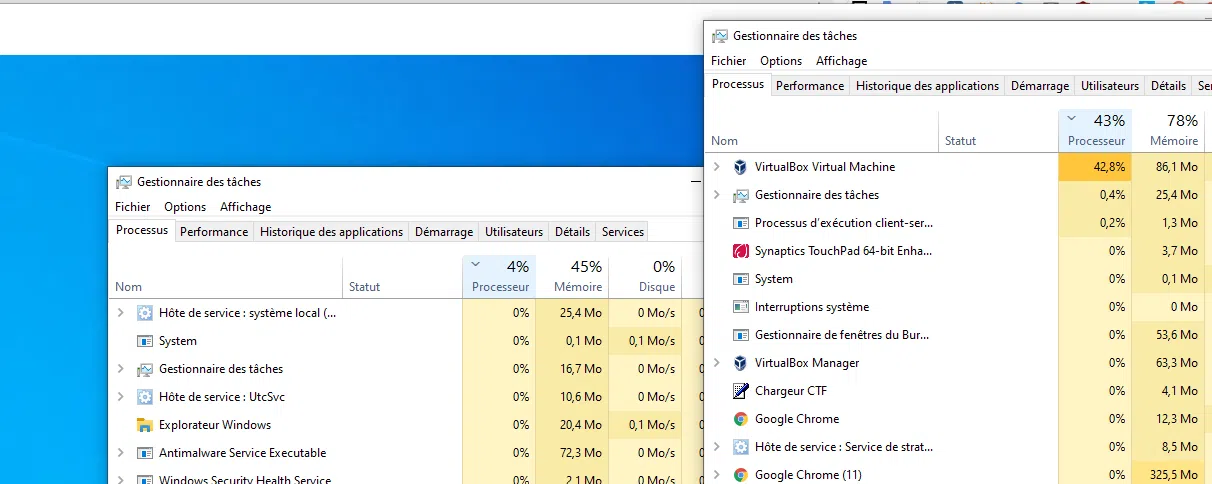
Task: Open Détails tab in right window
Action: pos(1168,86)
